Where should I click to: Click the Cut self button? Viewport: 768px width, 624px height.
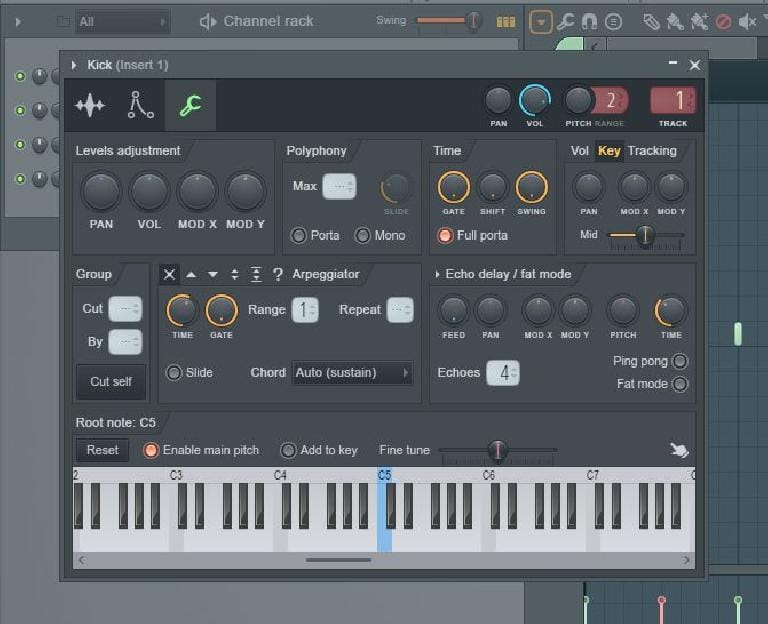110,381
